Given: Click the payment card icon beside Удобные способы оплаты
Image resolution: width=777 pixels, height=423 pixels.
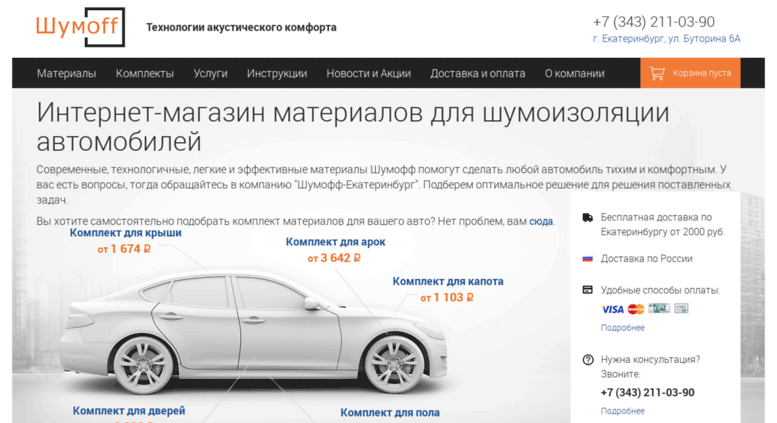Looking at the screenshot, I should [588, 290].
